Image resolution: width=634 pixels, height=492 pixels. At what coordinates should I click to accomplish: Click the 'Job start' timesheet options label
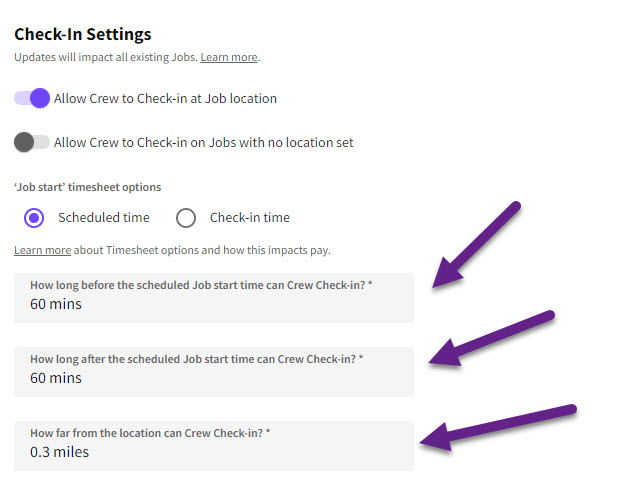click(87, 187)
